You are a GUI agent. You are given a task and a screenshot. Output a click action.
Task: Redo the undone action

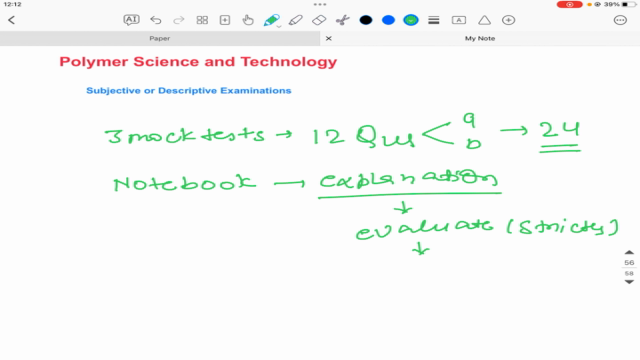(179, 20)
